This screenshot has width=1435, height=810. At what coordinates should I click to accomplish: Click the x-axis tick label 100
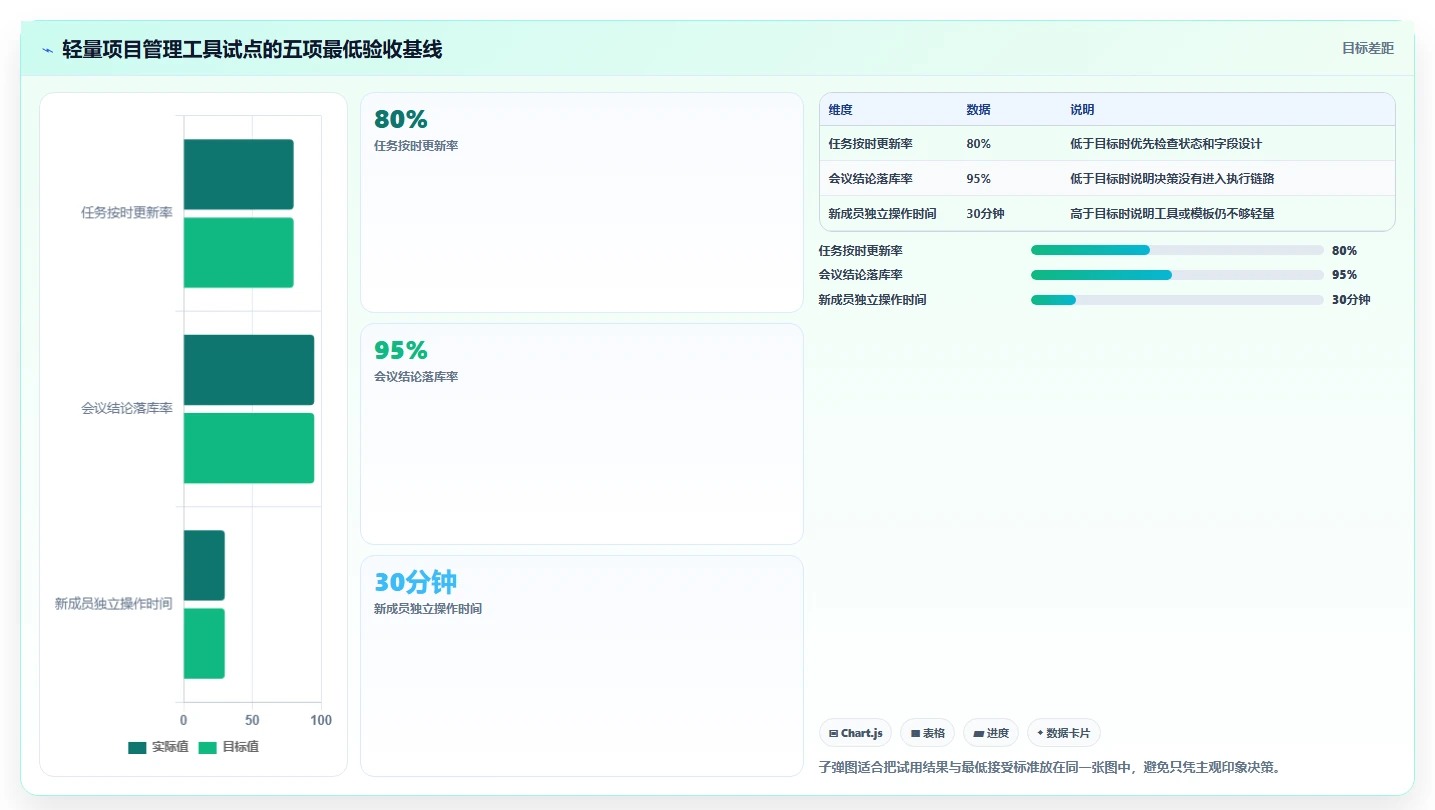coord(321,720)
